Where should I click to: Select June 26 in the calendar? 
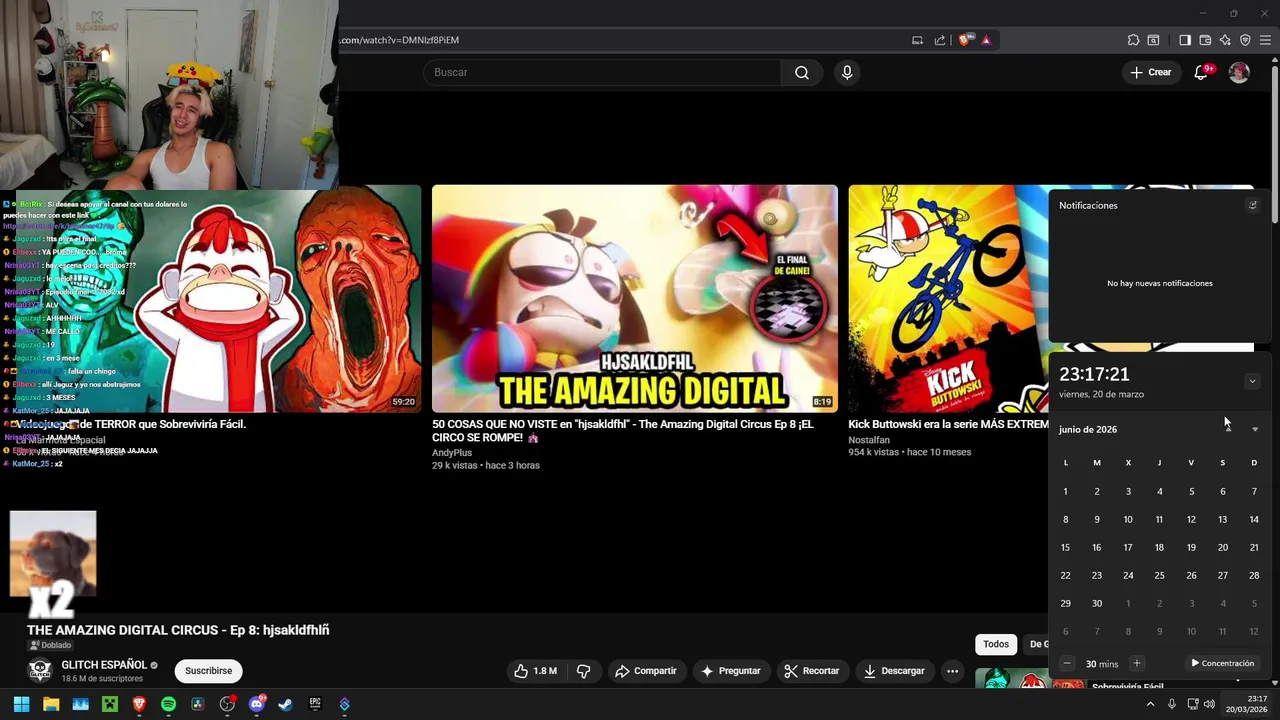1191,575
